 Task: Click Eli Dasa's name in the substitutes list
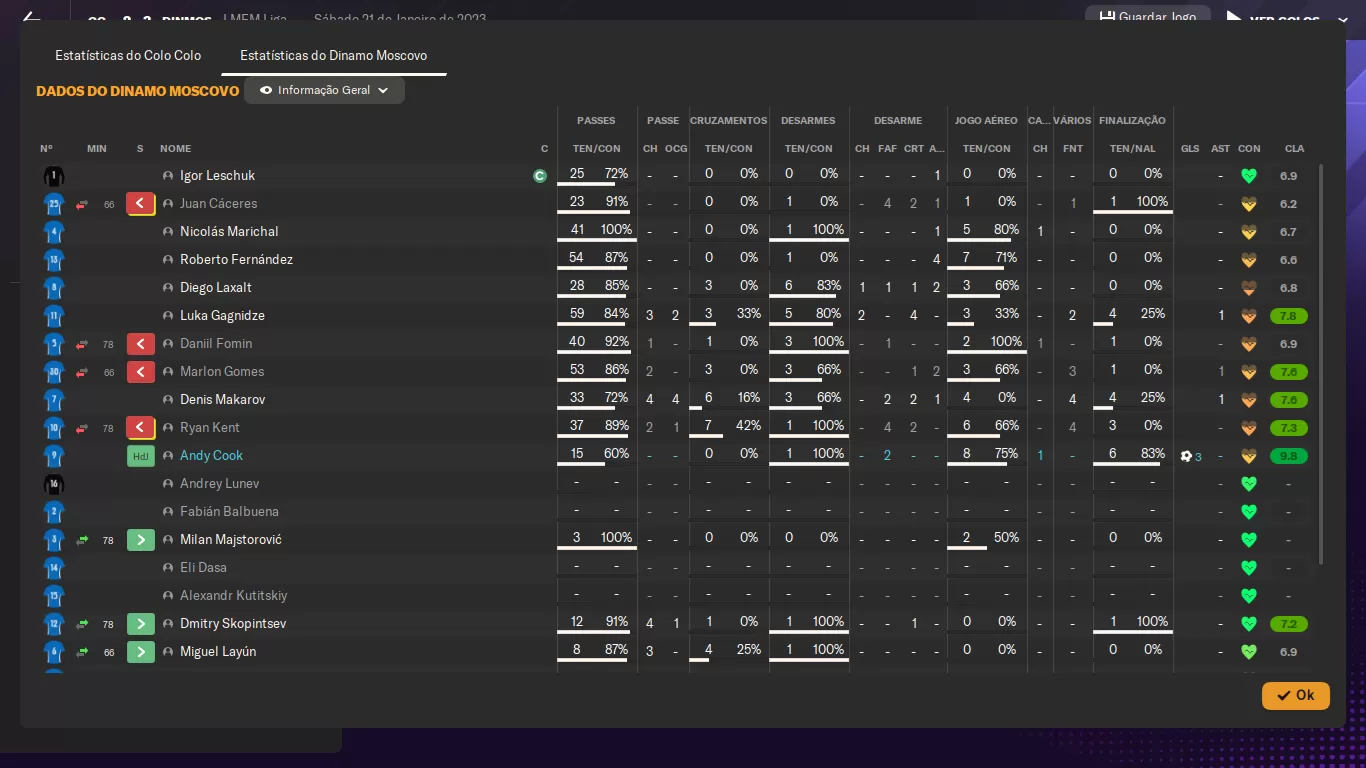203,568
